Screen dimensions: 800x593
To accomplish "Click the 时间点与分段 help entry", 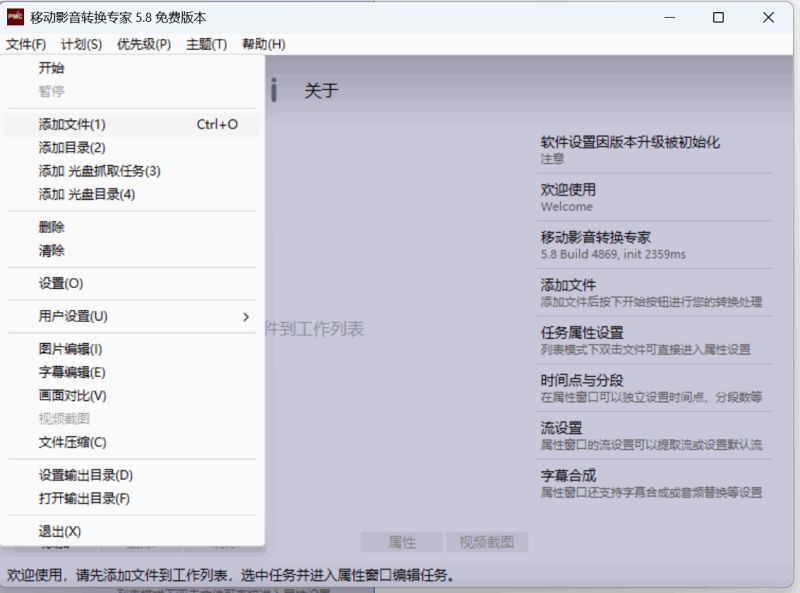I will (654, 388).
